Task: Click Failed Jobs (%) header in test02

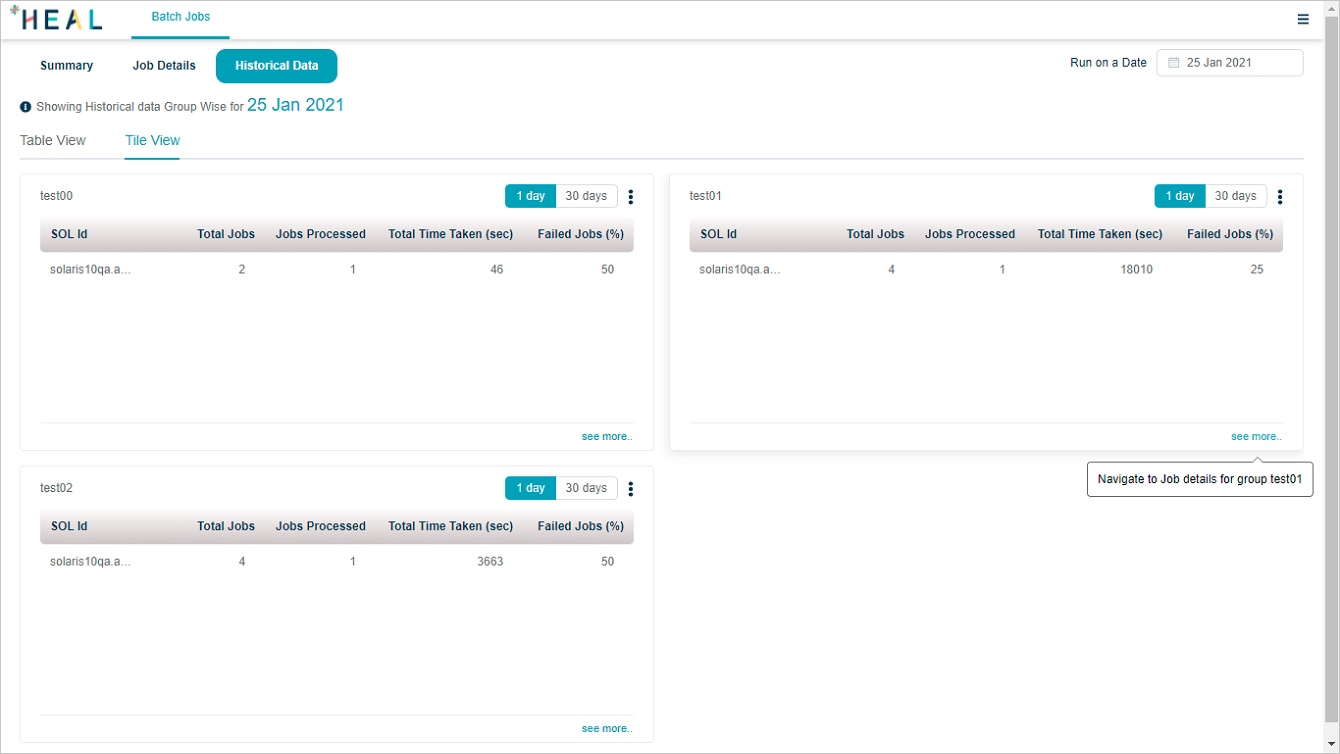Action: pyautogui.click(x=581, y=527)
